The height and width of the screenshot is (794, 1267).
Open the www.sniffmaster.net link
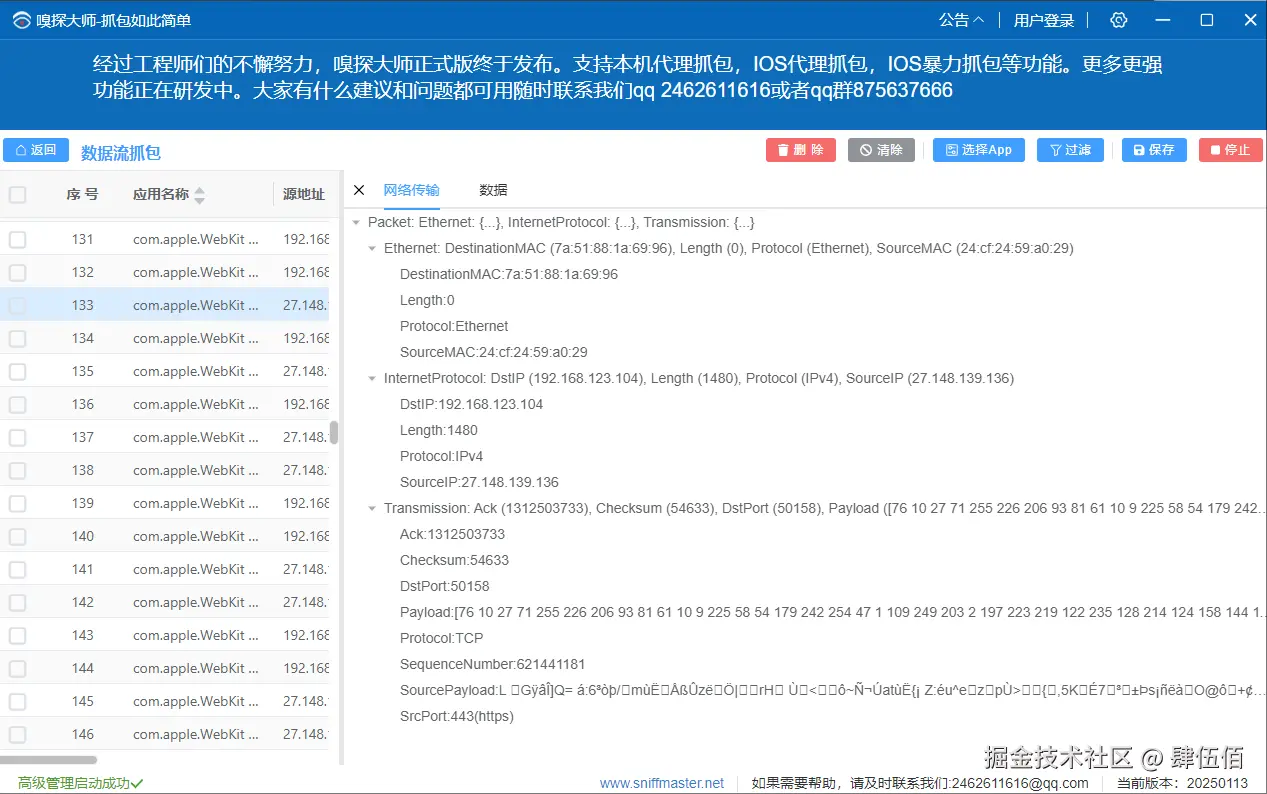663,783
